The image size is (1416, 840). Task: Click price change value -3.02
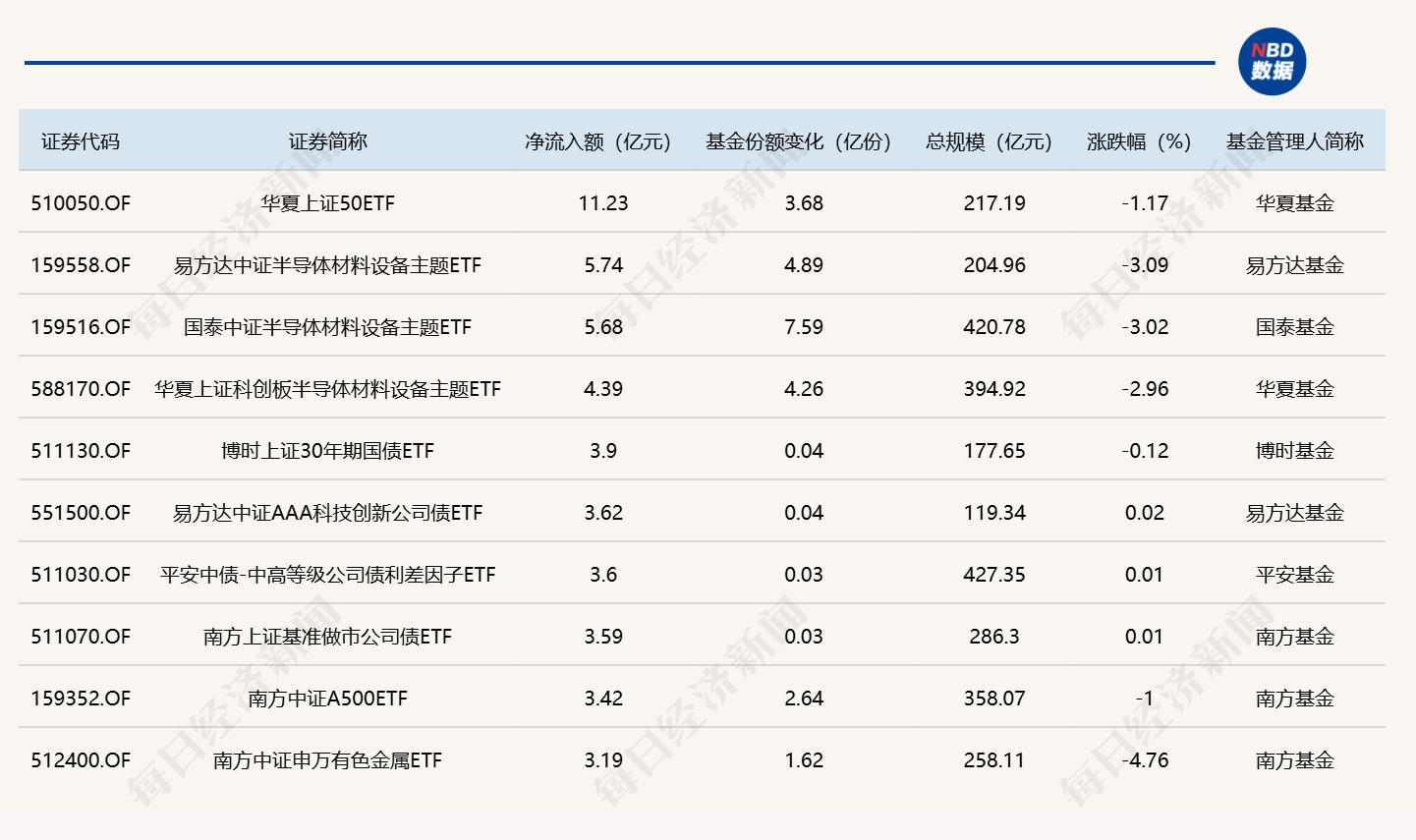point(1145,327)
